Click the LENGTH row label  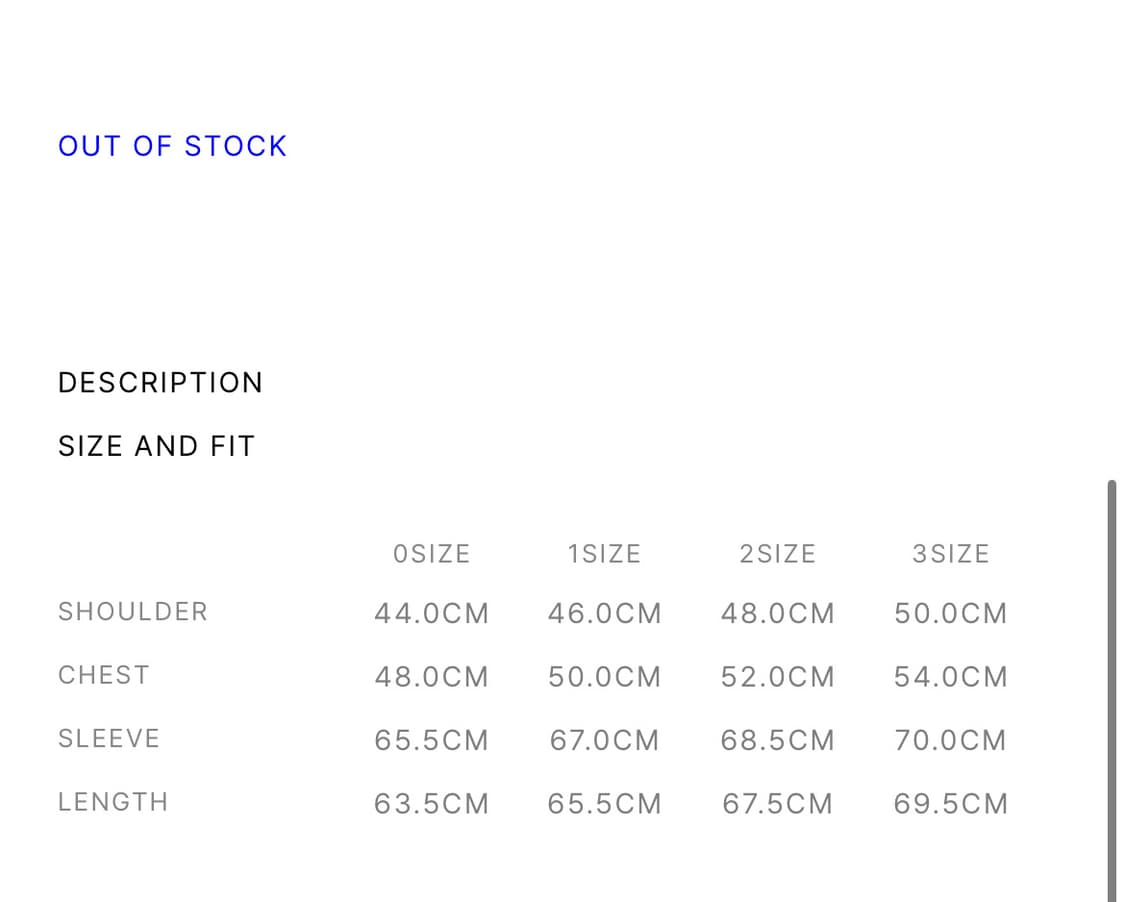tap(113, 802)
